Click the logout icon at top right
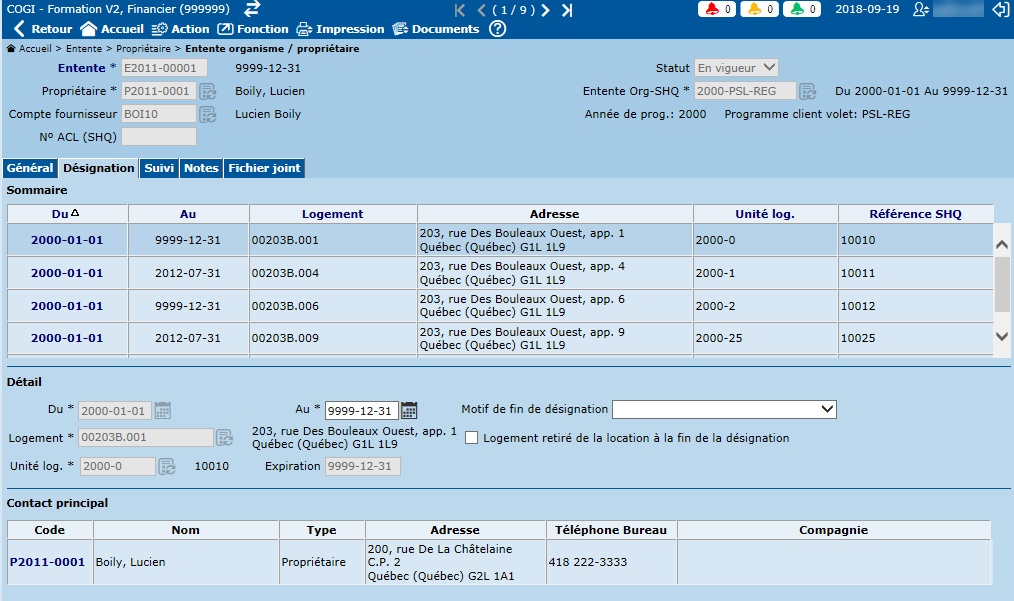 (1000, 9)
